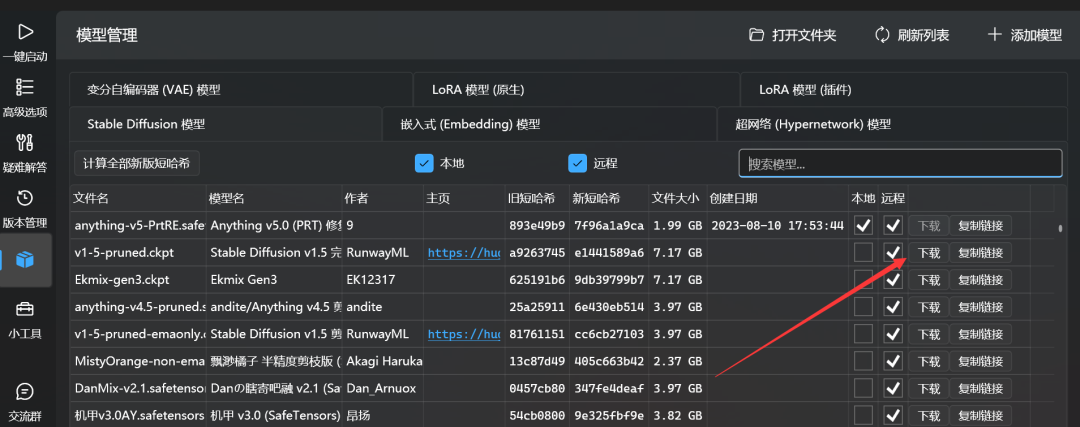Image resolution: width=1080 pixels, height=427 pixels.
Task: Click 复制链接 for anything-v4.5-pruned row
Action: (981, 306)
